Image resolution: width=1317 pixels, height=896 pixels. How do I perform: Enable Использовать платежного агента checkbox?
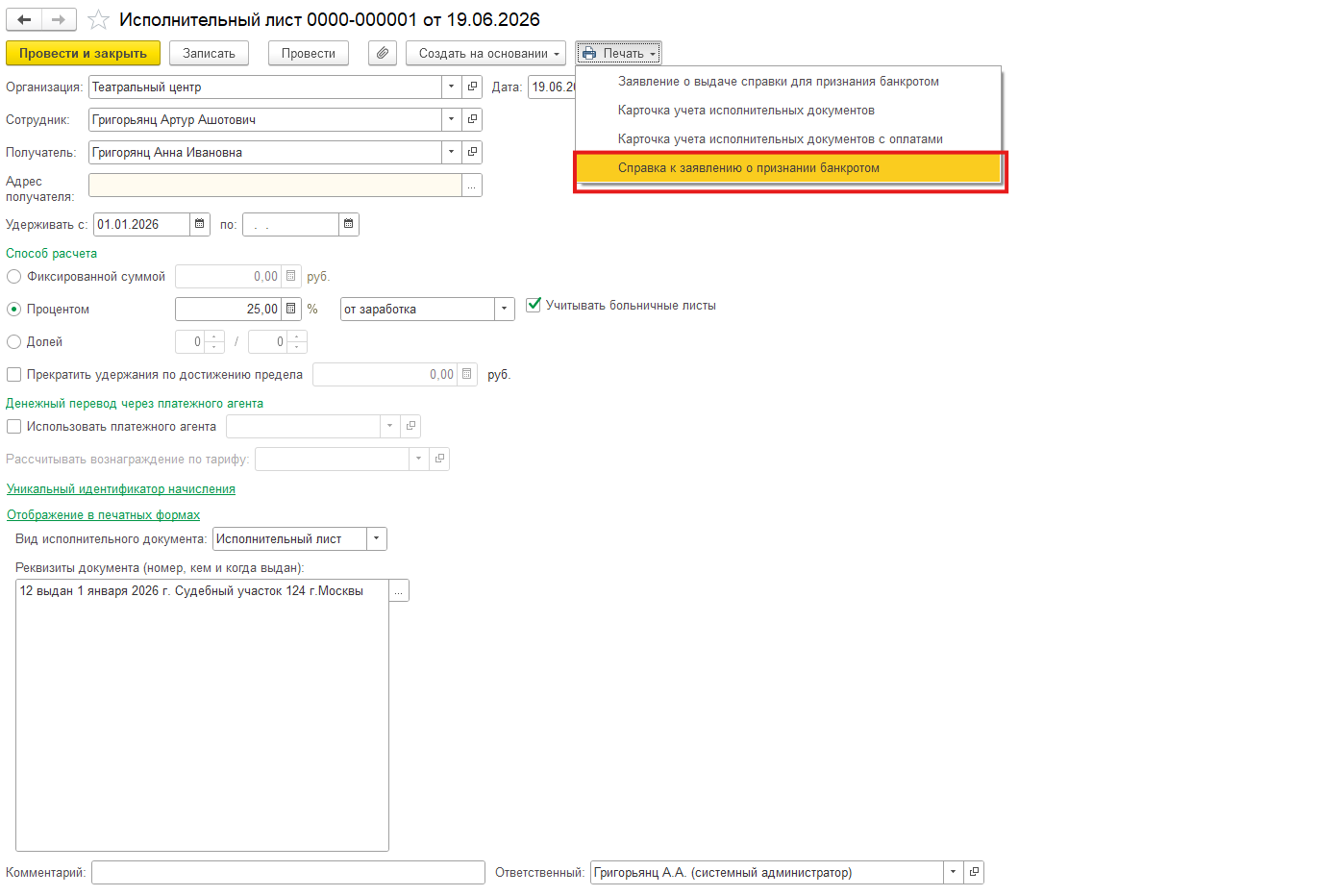(x=14, y=426)
